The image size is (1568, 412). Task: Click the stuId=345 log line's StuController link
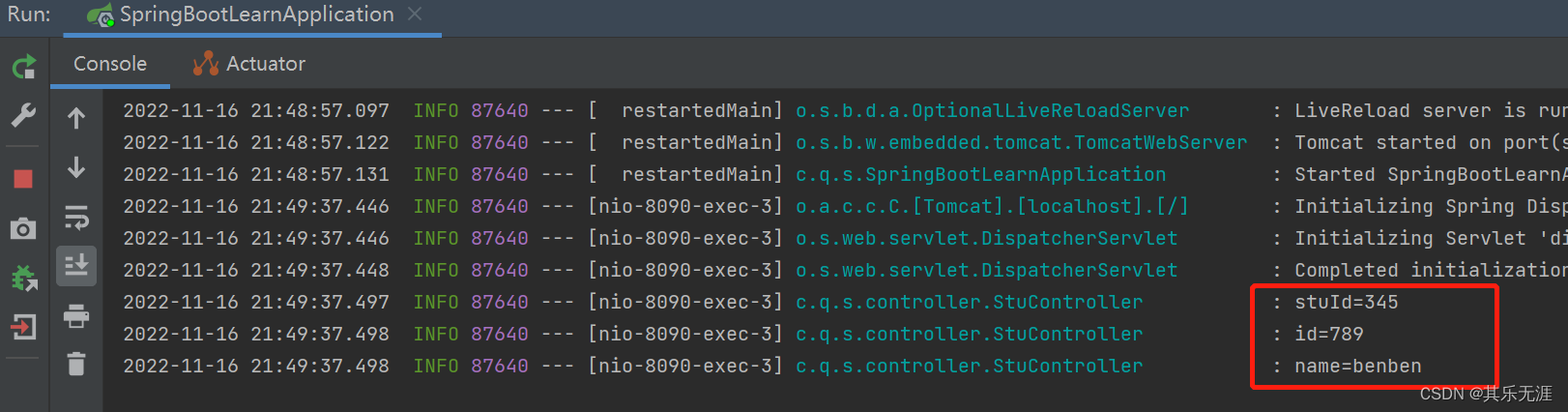[x=969, y=302]
